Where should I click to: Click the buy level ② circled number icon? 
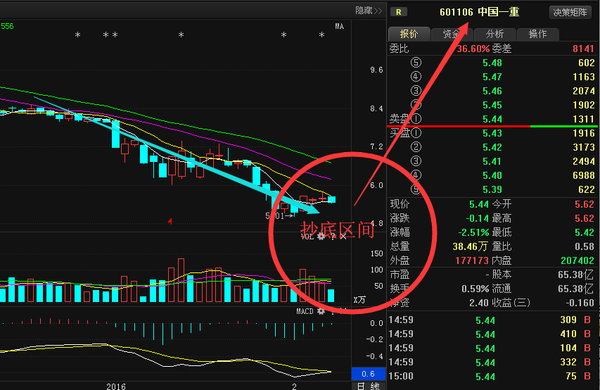pyautogui.click(x=416, y=147)
